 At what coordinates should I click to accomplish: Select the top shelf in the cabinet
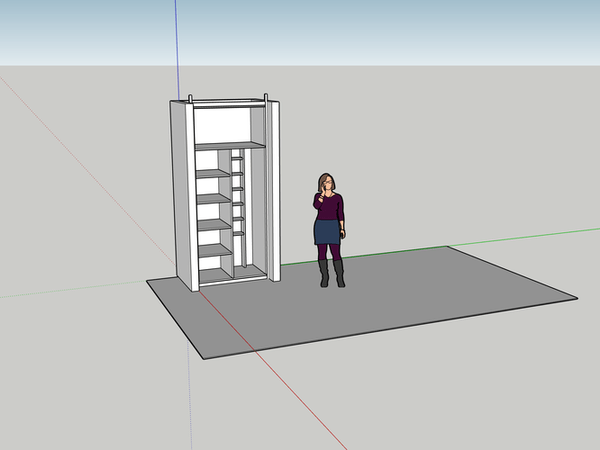[x=228, y=146]
